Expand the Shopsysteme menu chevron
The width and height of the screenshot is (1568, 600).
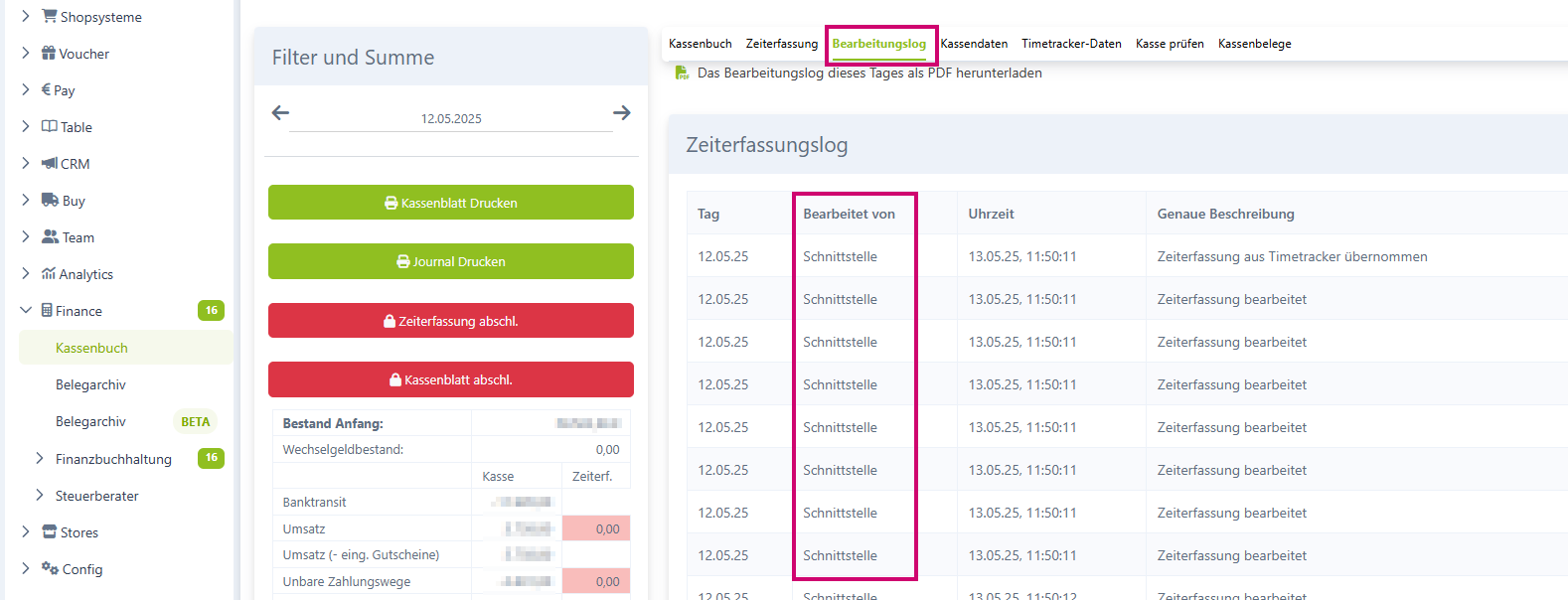[x=25, y=16]
